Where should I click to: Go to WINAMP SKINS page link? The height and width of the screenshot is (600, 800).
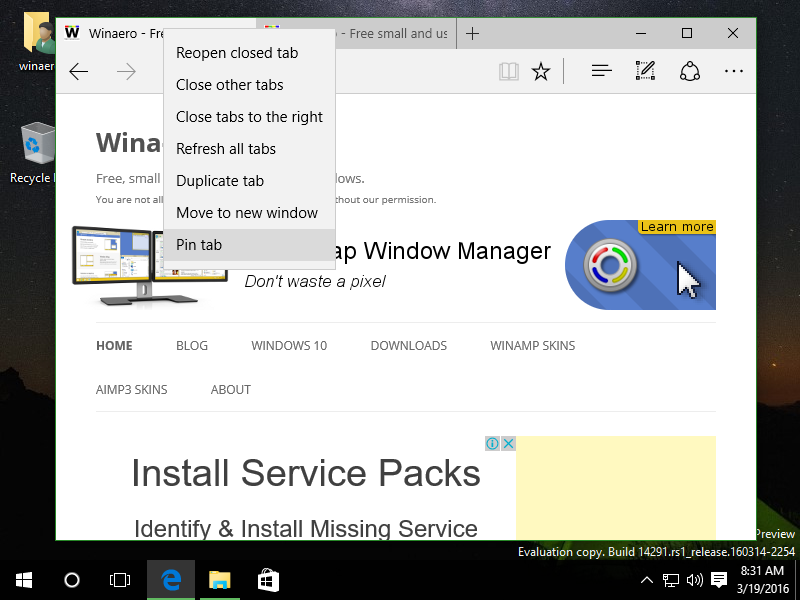(532, 346)
